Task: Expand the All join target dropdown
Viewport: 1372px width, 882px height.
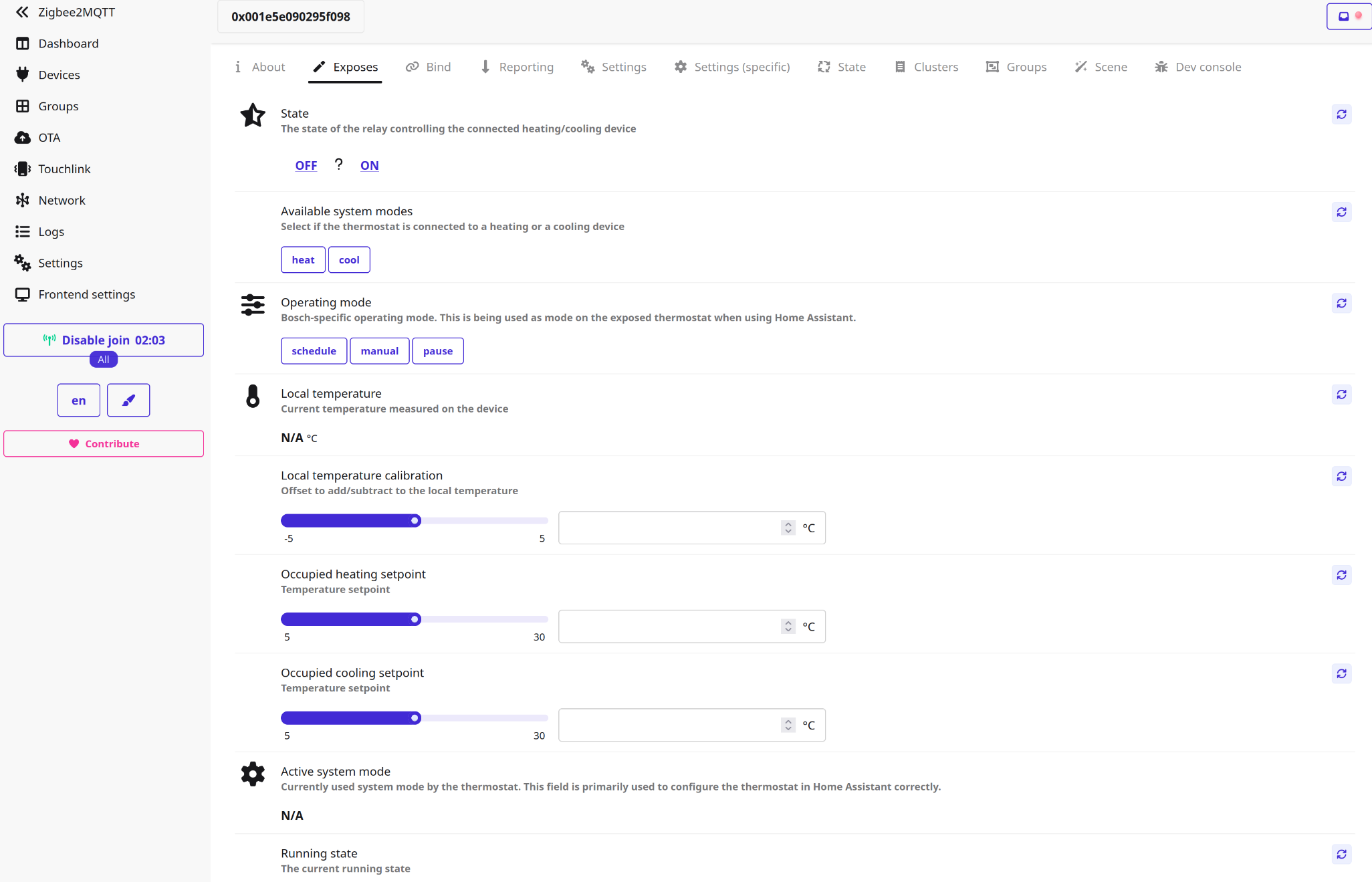Action: click(104, 360)
